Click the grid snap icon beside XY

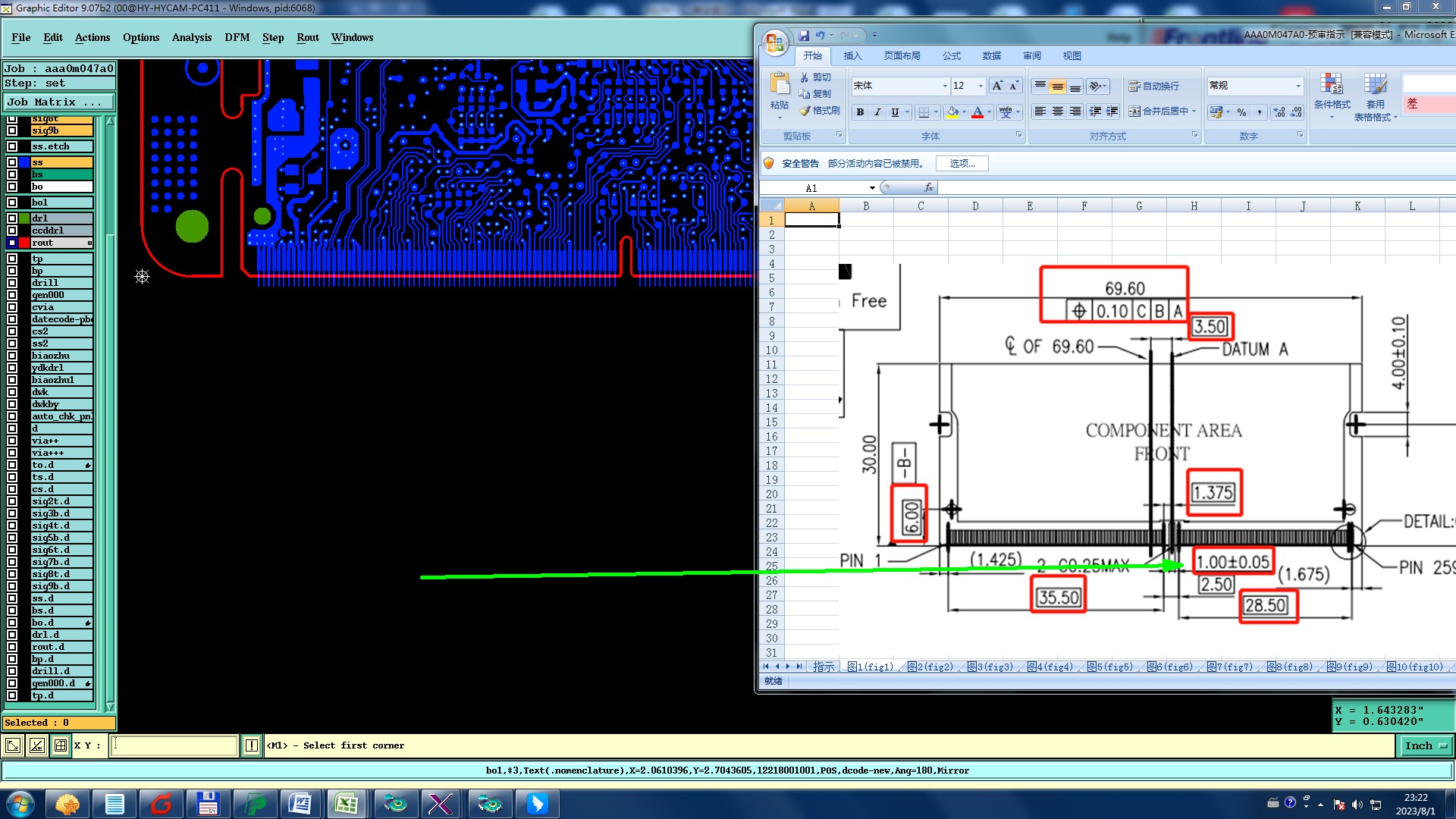tap(61, 745)
